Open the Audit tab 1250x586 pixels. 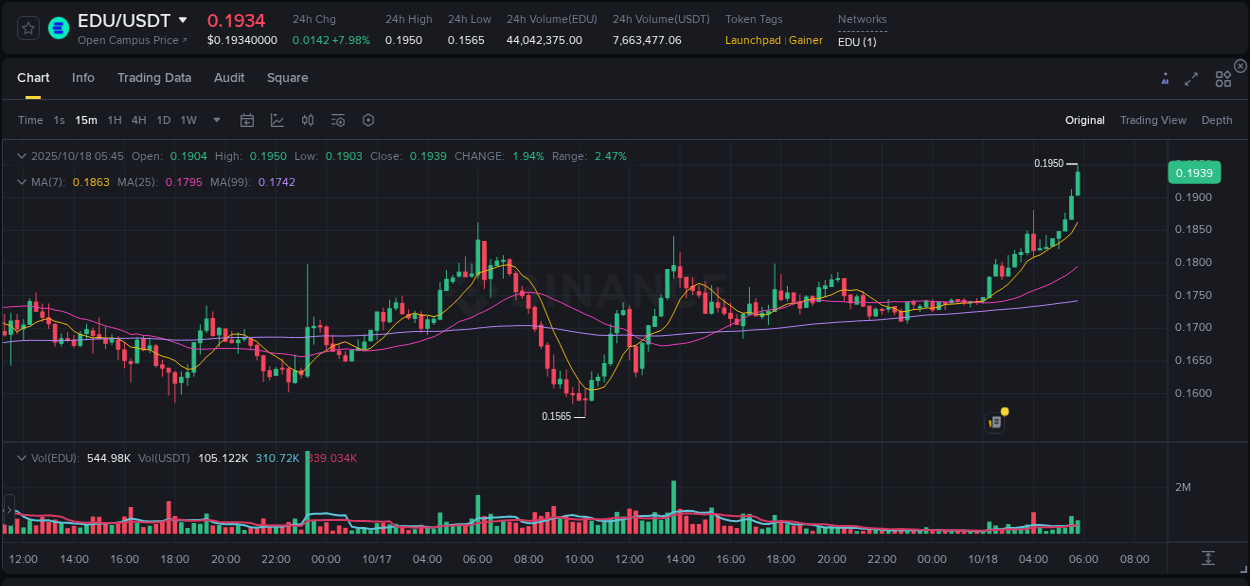[229, 77]
